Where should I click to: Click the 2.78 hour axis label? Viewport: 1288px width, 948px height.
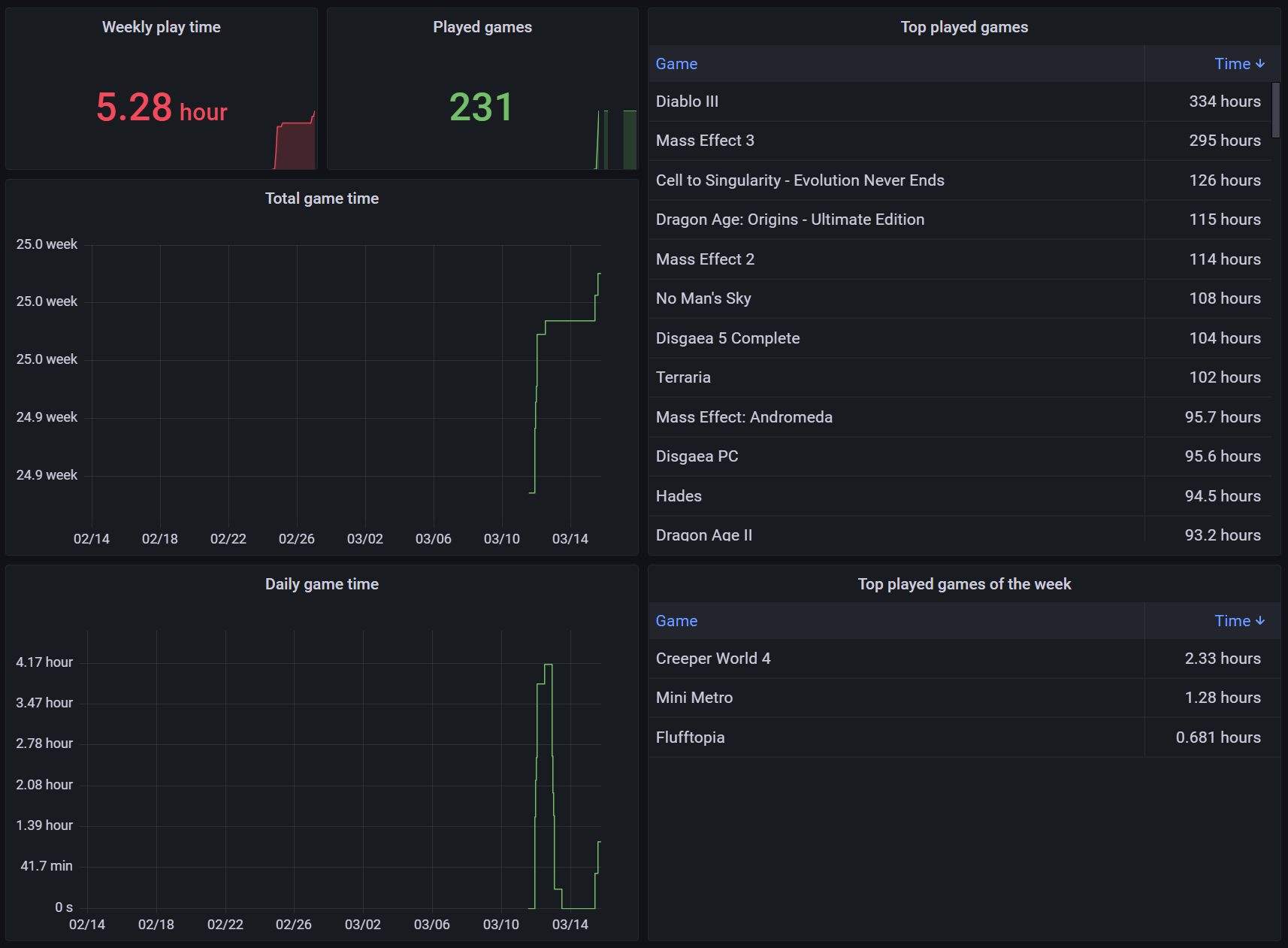(x=44, y=744)
